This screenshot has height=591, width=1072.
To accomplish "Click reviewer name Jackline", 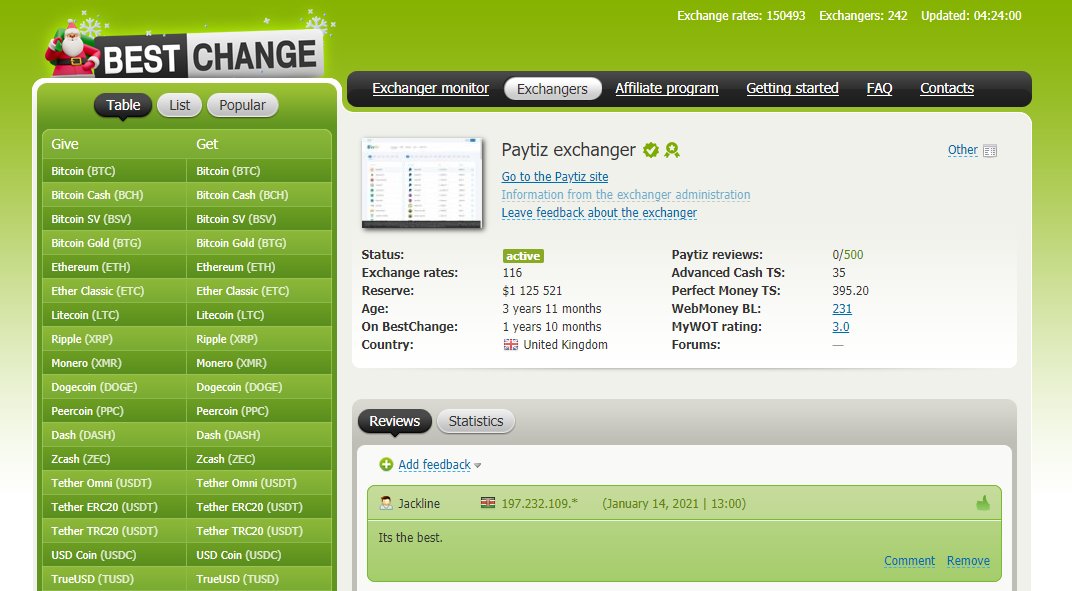I will pyautogui.click(x=419, y=503).
